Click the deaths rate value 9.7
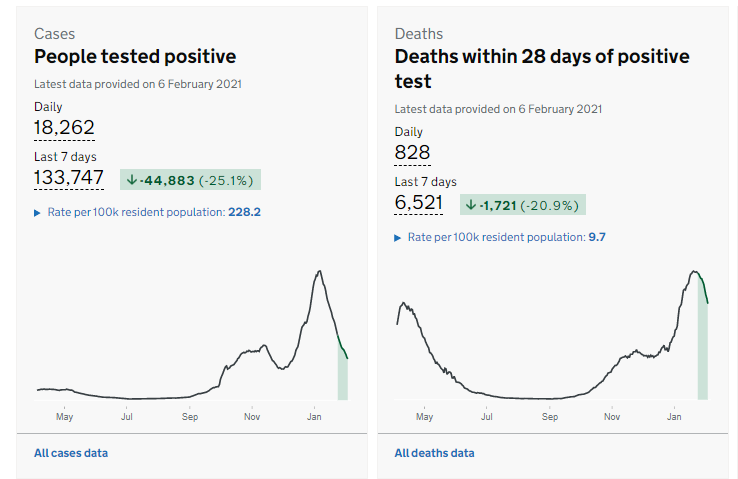 tap(598, 237)
